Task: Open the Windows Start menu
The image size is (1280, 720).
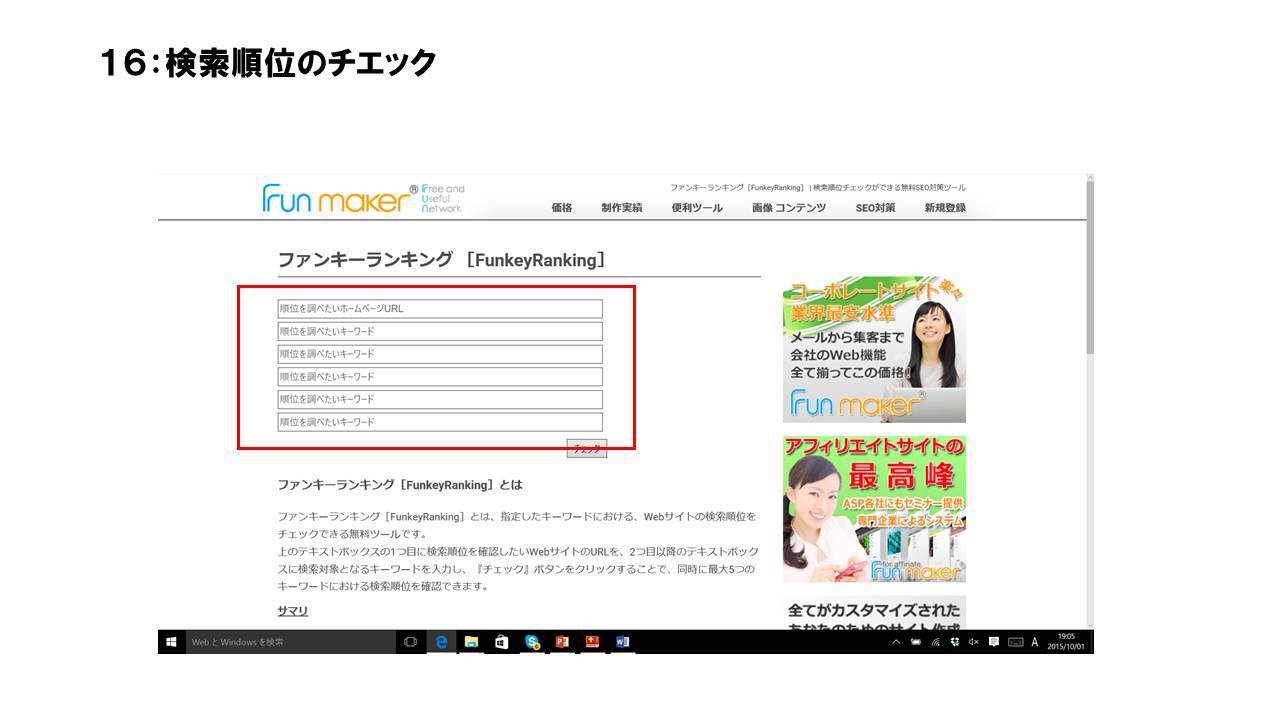Action: coord(172,642)
